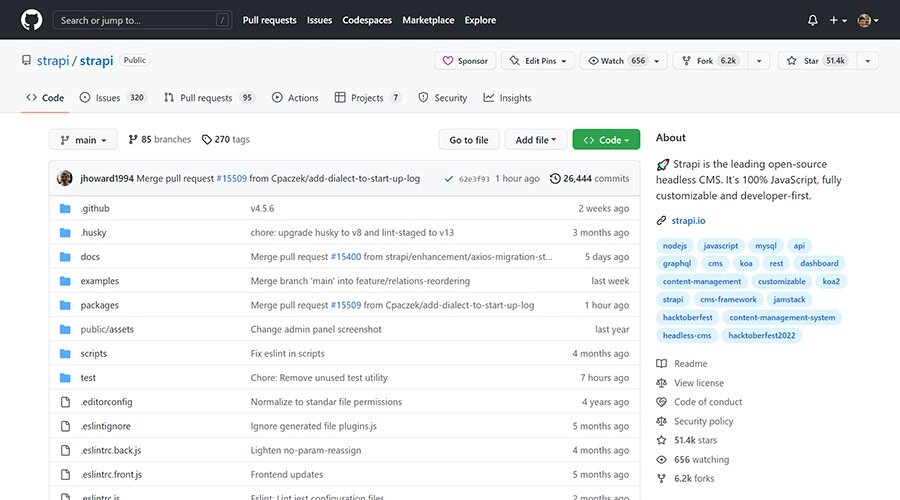The image size is (900, 500).
Task: Open the .editorconfig file
Action: click(x=106, y=402)
